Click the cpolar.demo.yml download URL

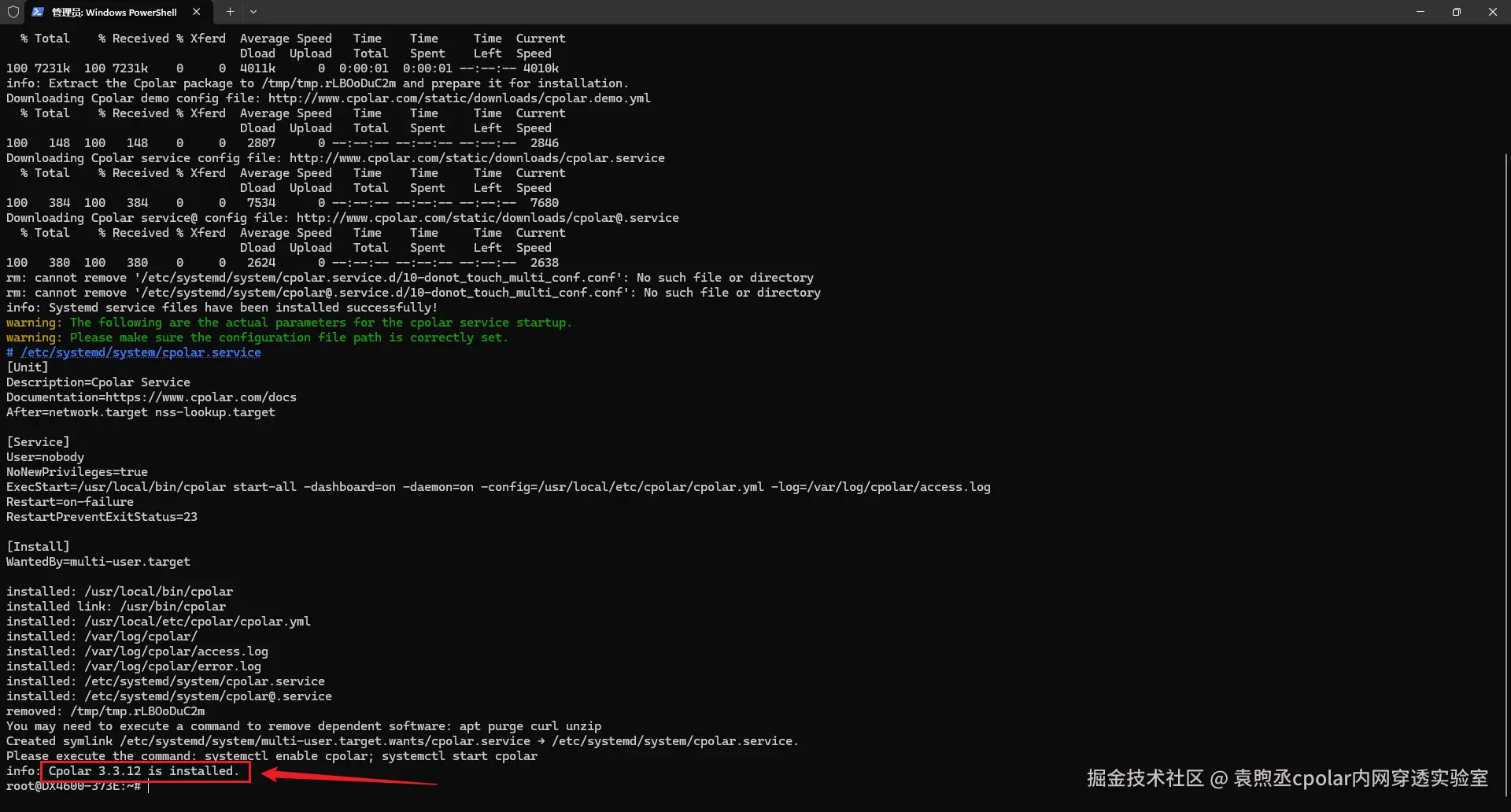tap(460, 98)
